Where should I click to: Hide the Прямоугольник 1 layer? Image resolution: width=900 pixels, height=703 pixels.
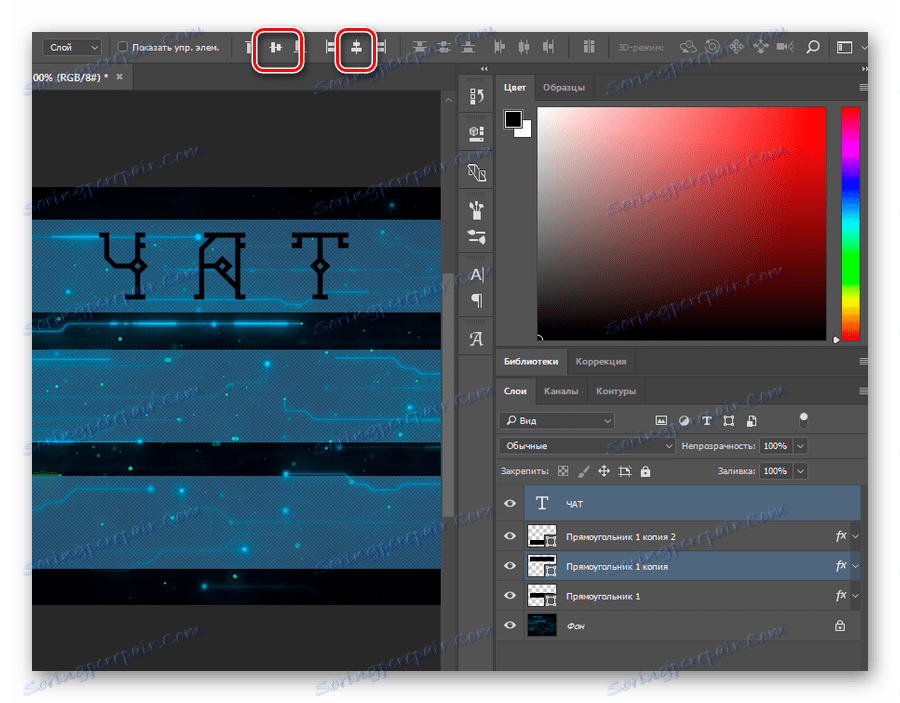click(510, 595)
